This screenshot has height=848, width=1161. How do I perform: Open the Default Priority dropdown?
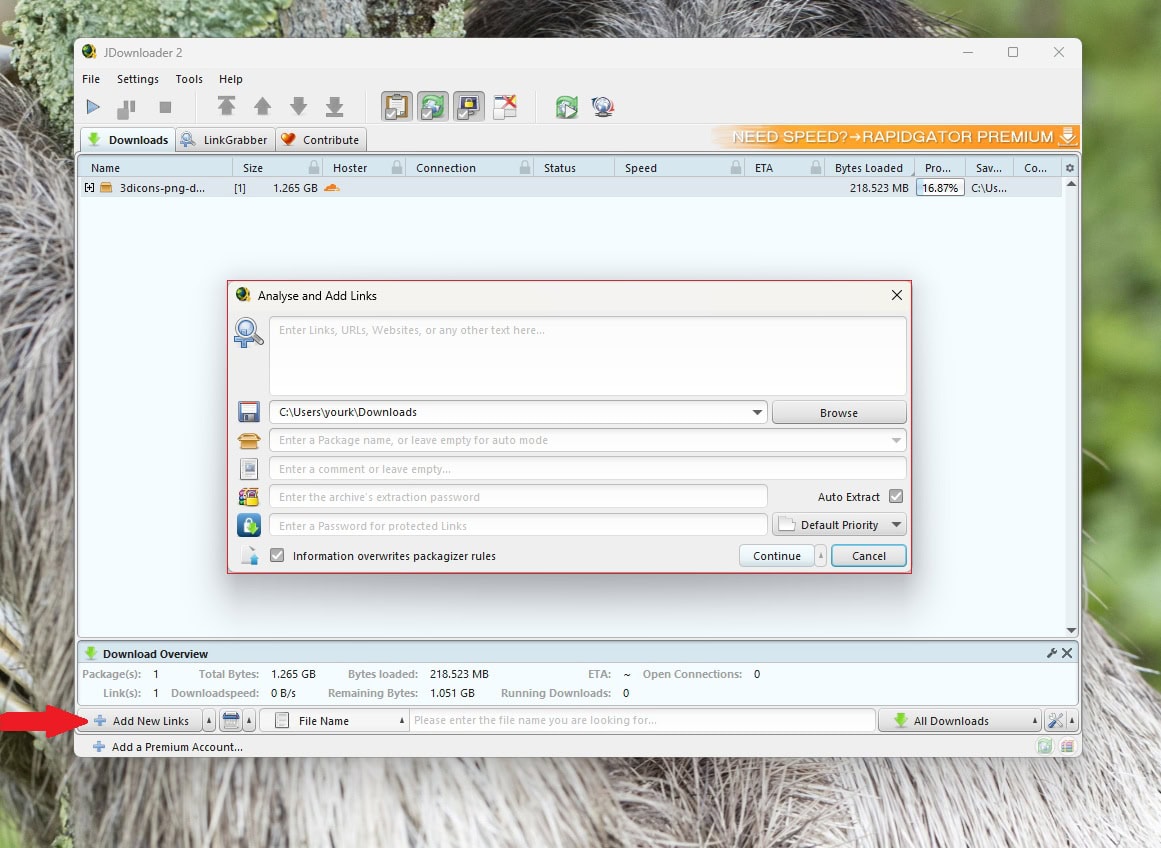click(839, 525)
